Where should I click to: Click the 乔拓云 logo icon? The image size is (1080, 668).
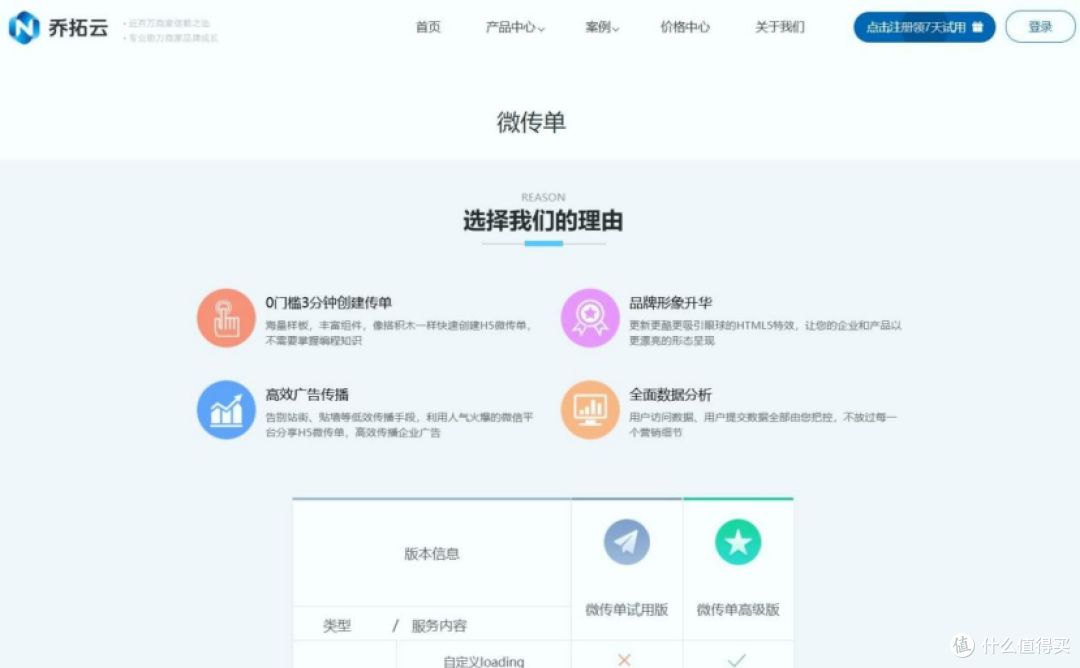click(x=24, y=28)
